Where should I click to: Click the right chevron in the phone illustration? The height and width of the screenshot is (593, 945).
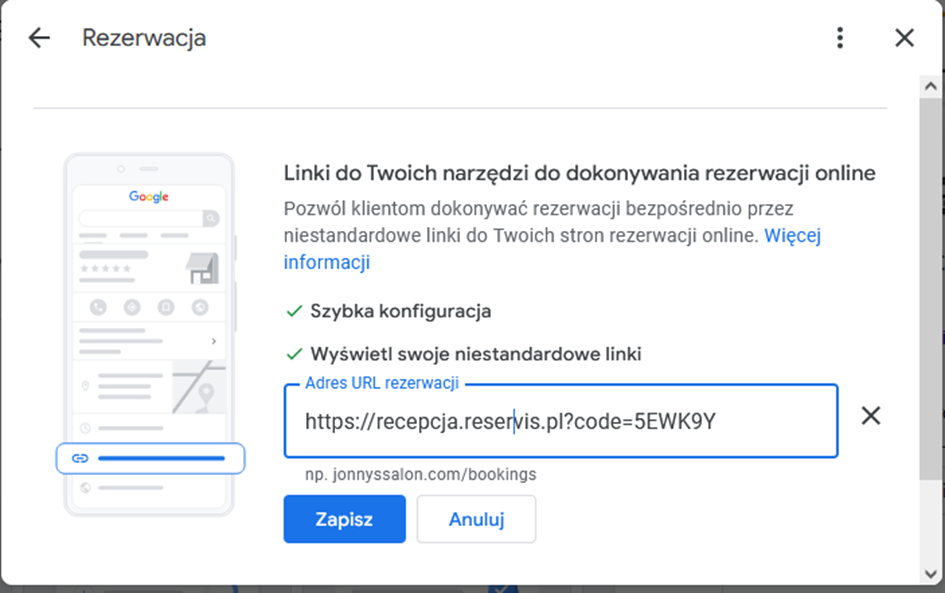pos(214,341)
